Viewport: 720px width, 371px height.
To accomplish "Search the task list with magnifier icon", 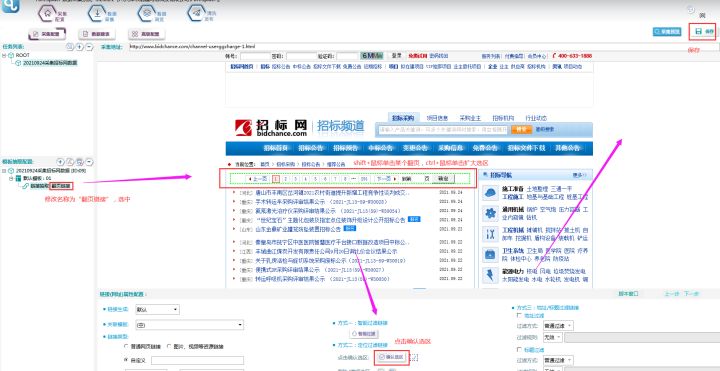I will click(69, 47).
